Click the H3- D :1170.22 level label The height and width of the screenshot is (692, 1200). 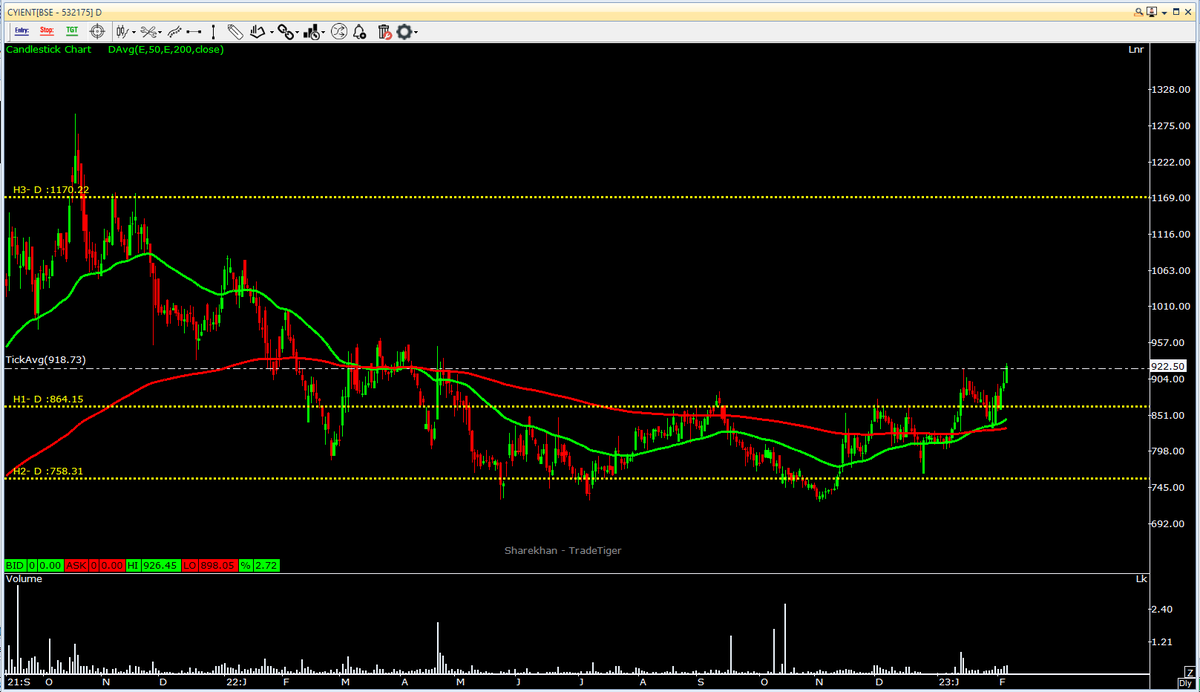coord(50,189)
